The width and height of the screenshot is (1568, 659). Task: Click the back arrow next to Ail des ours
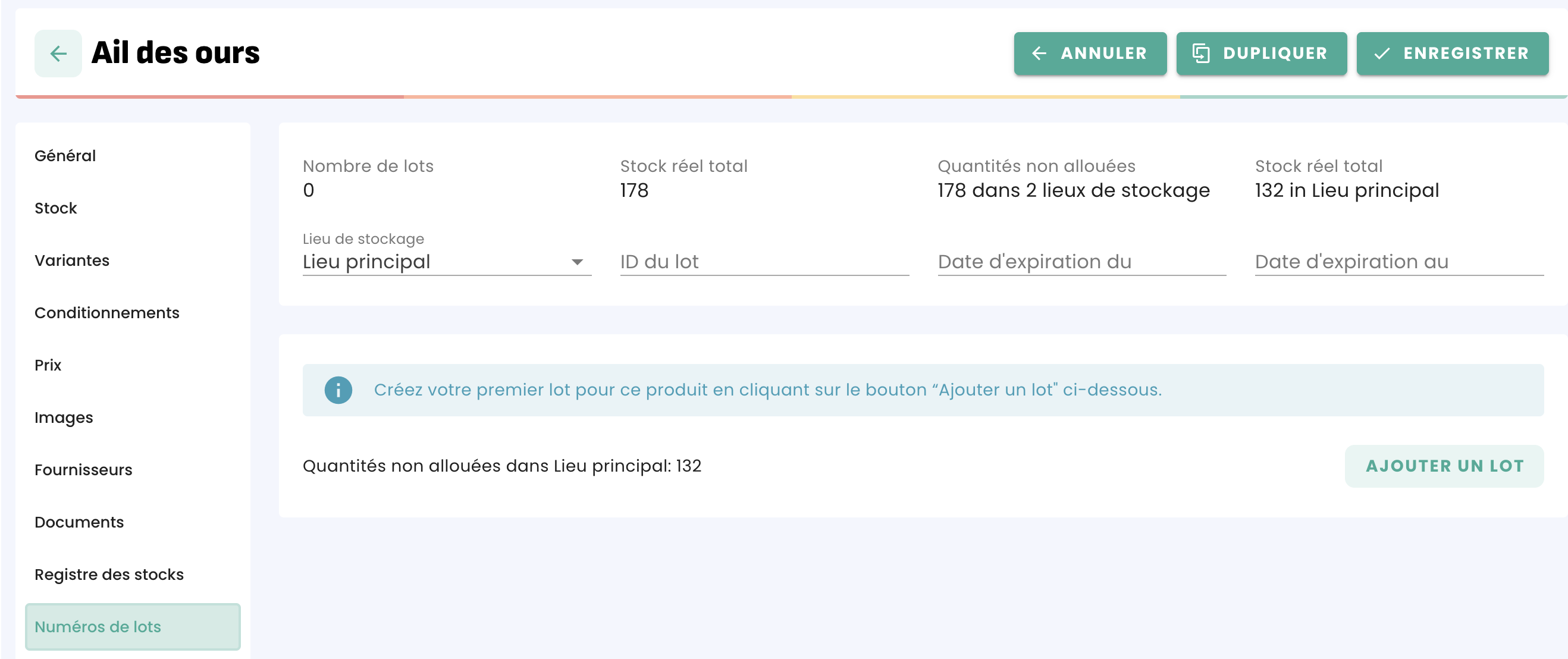tap(58, 54)
